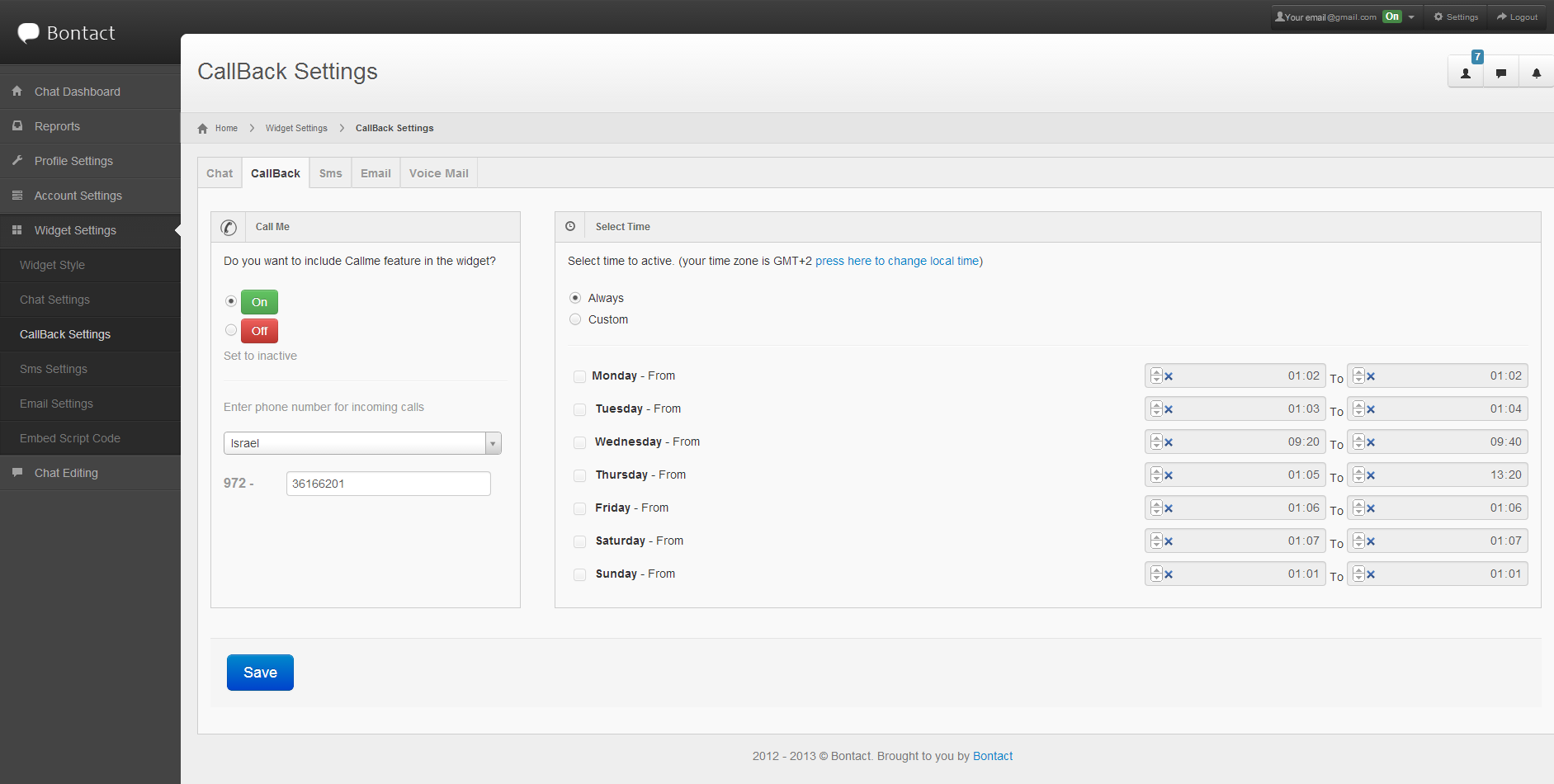The image size is (1554, 784).
Task: Clear Saturday From time with X icon
Action: (x=1169, y=541)
